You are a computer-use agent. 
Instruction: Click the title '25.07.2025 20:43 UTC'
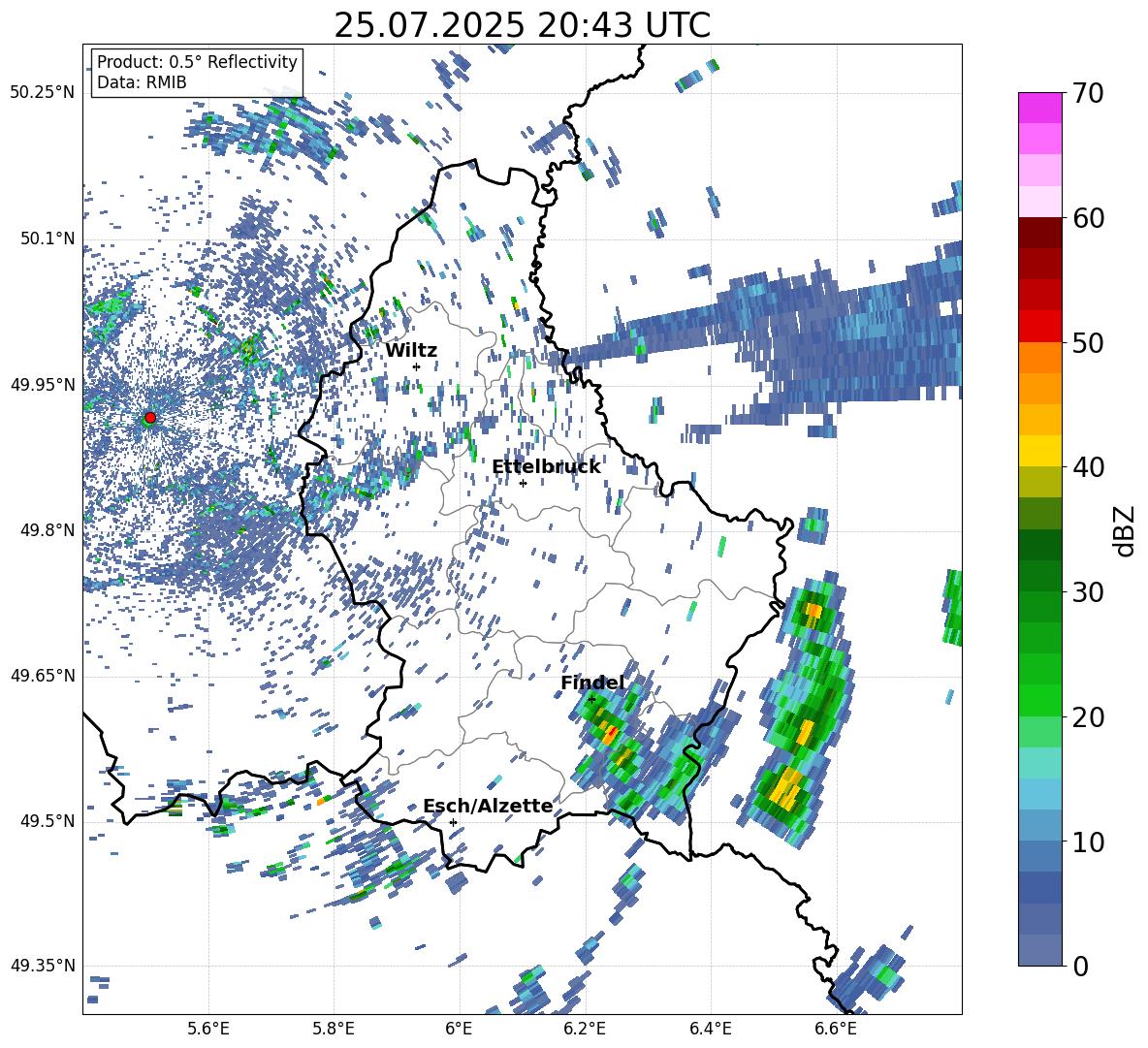(522, 25)
